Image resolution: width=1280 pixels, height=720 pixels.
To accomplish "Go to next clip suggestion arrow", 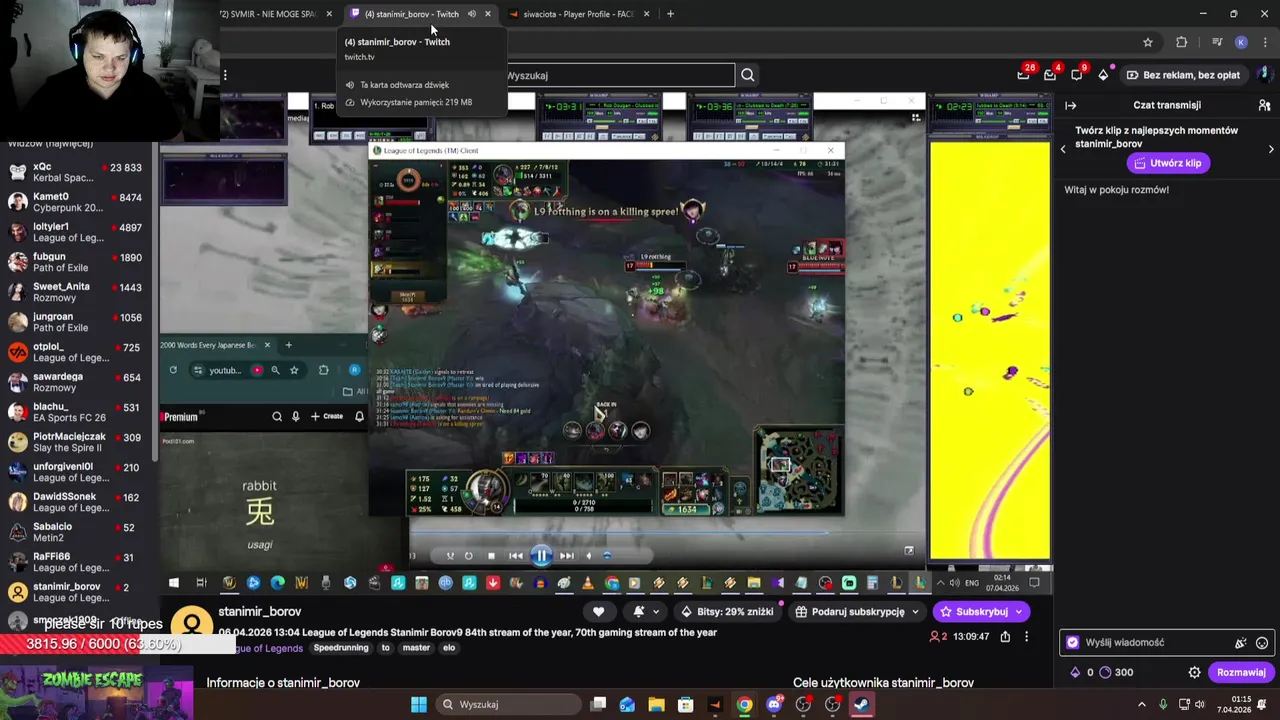I will [1271, 149].
